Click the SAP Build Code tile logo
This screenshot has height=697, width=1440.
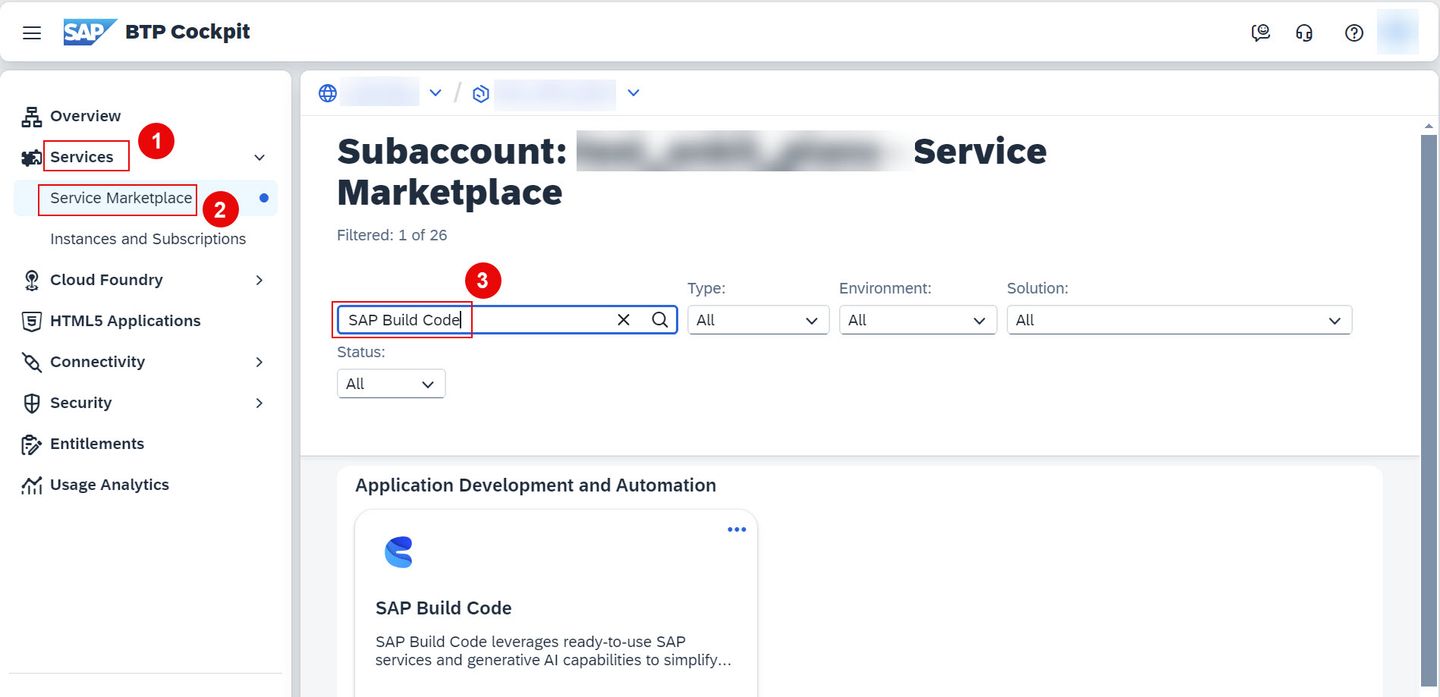398,552
